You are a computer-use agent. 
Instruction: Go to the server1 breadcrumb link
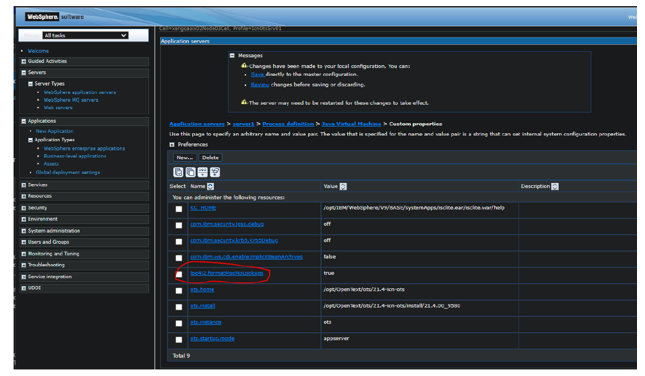click(x=244, y=124)
